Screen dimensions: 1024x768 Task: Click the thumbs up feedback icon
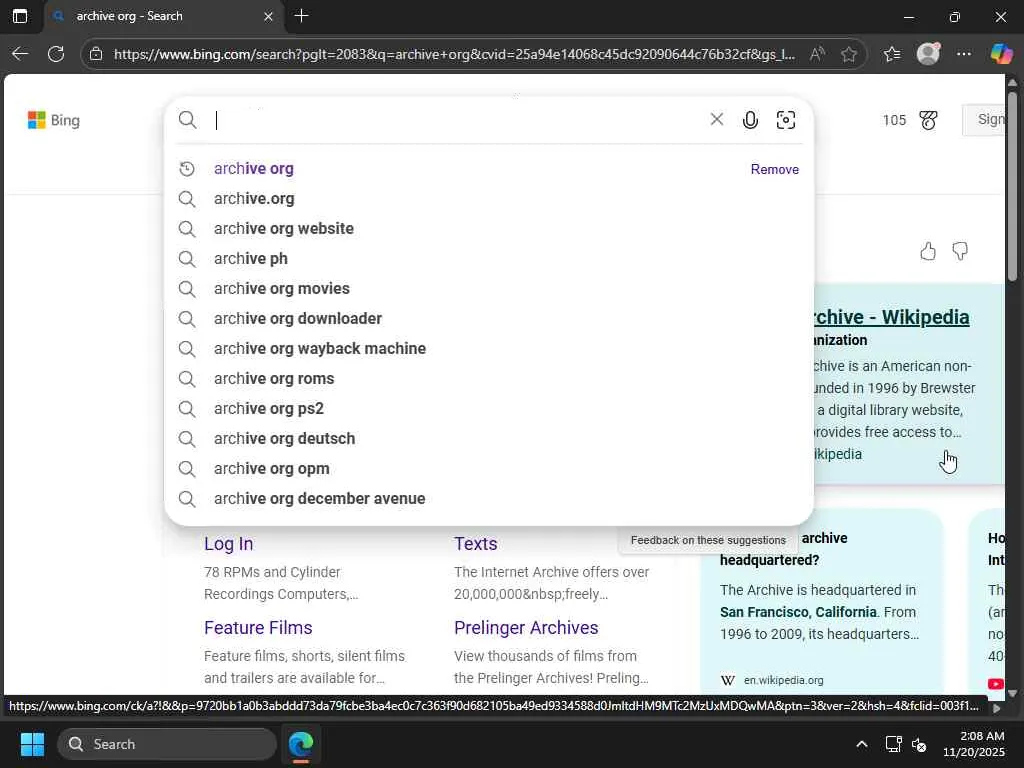click(927, 251)
